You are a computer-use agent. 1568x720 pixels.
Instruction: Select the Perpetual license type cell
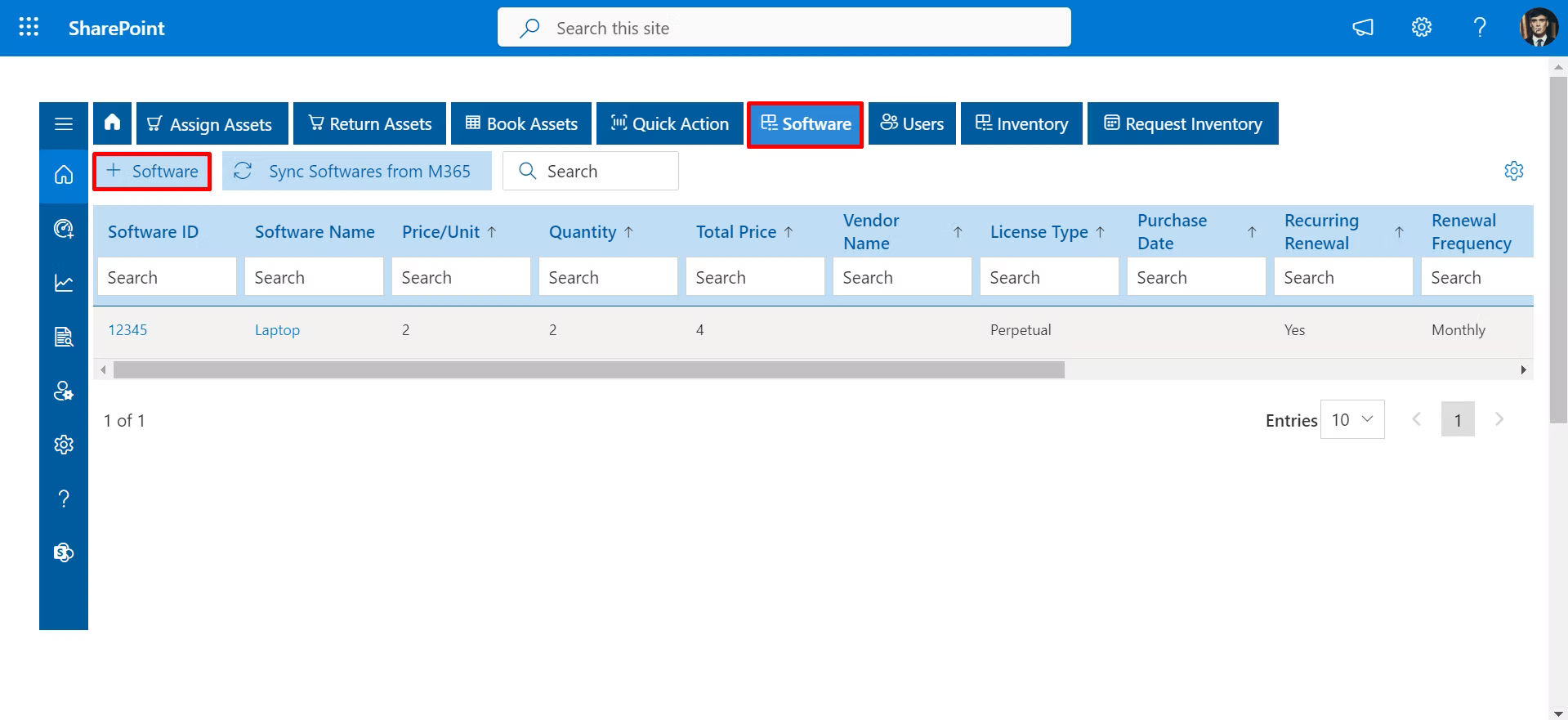[1021, 330]
